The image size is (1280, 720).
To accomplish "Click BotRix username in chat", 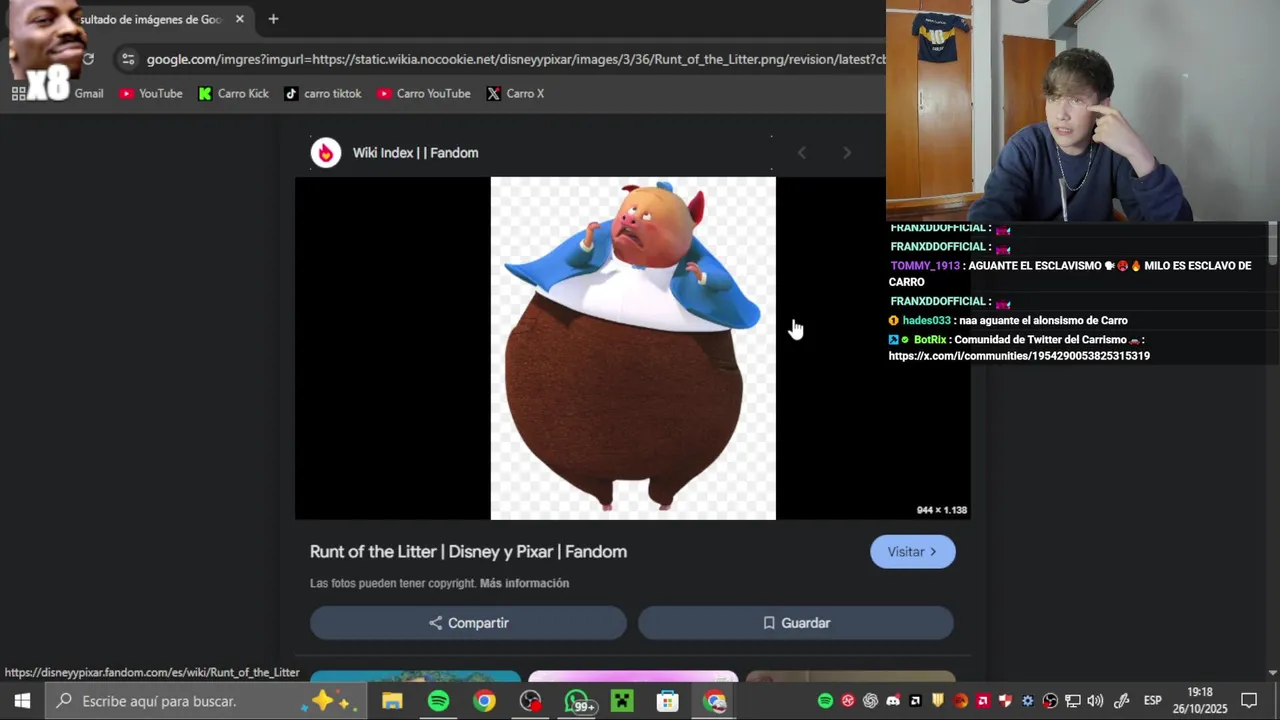I will tap(930, 340).
